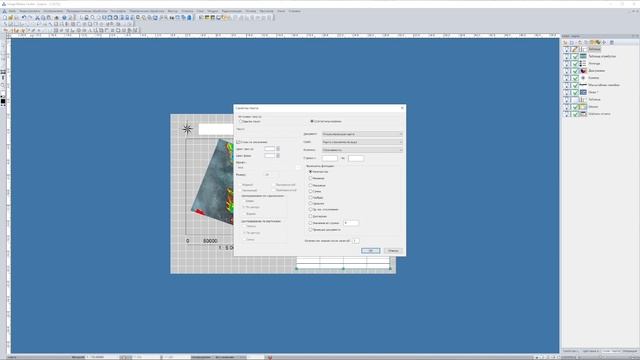Screen dimensions: 640x360
Task: Click the range 'to' input field
Action: (x=356, y=158)
